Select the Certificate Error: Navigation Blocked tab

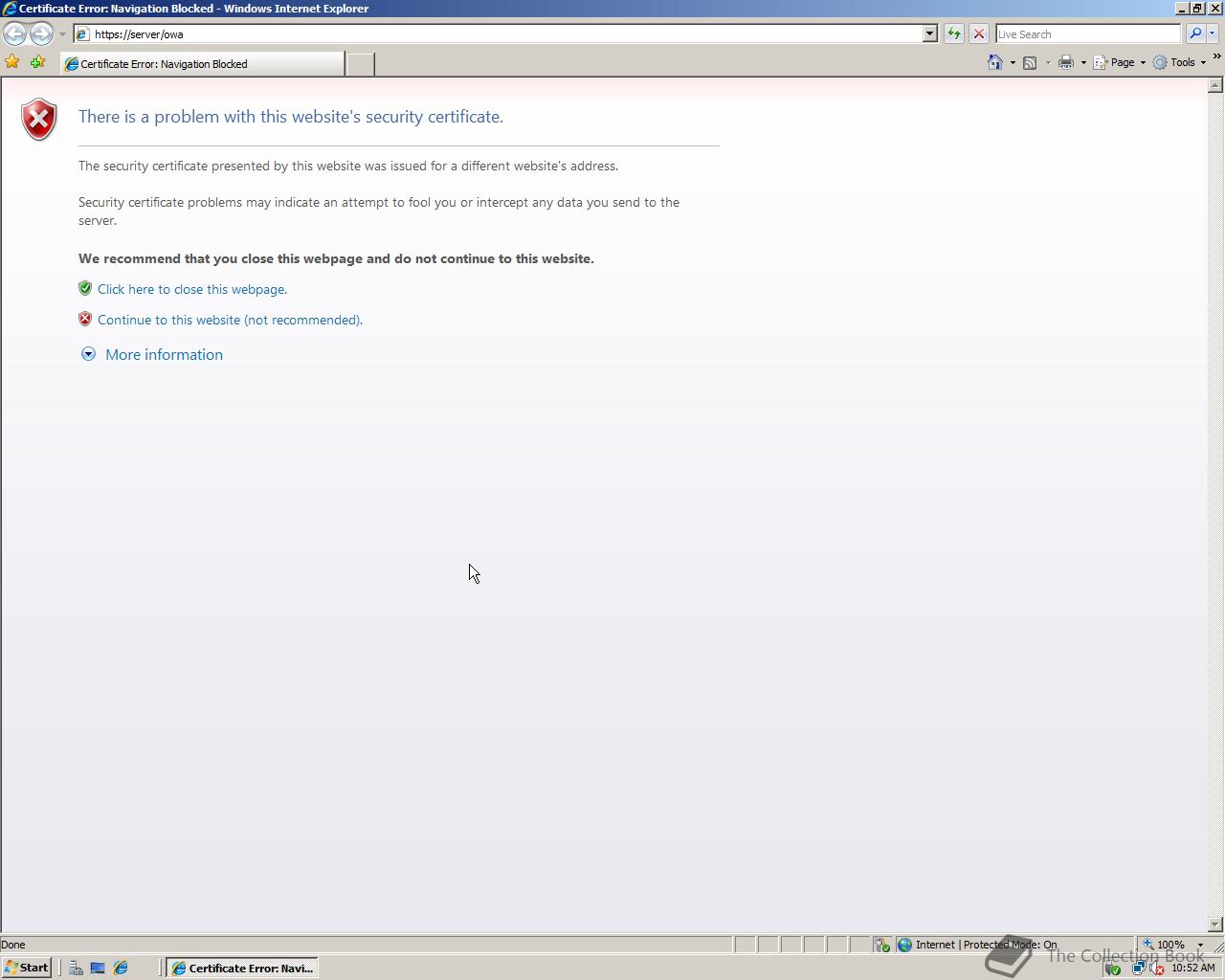[x=202, y=64]
